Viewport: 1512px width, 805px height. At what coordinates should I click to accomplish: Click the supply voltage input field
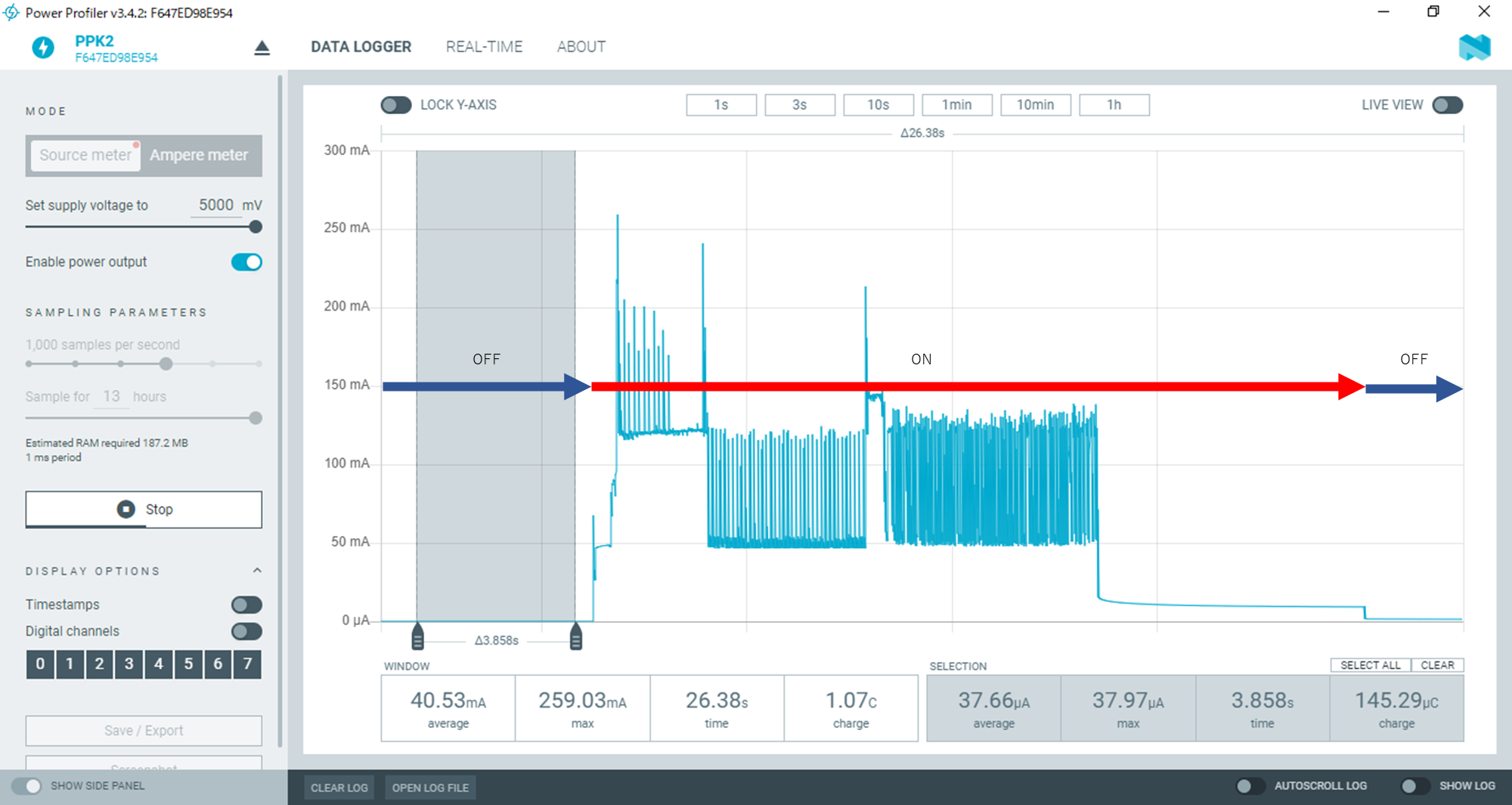pyautogui.click(x=215, y=206)
